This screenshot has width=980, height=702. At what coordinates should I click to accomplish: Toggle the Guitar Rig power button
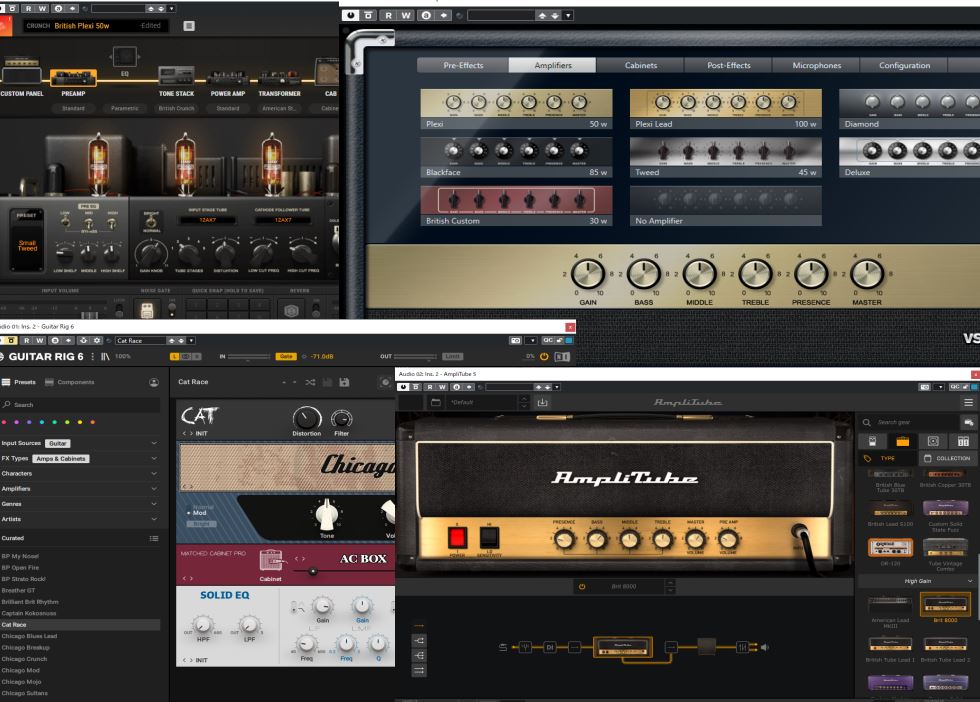[x=544, y=356]
